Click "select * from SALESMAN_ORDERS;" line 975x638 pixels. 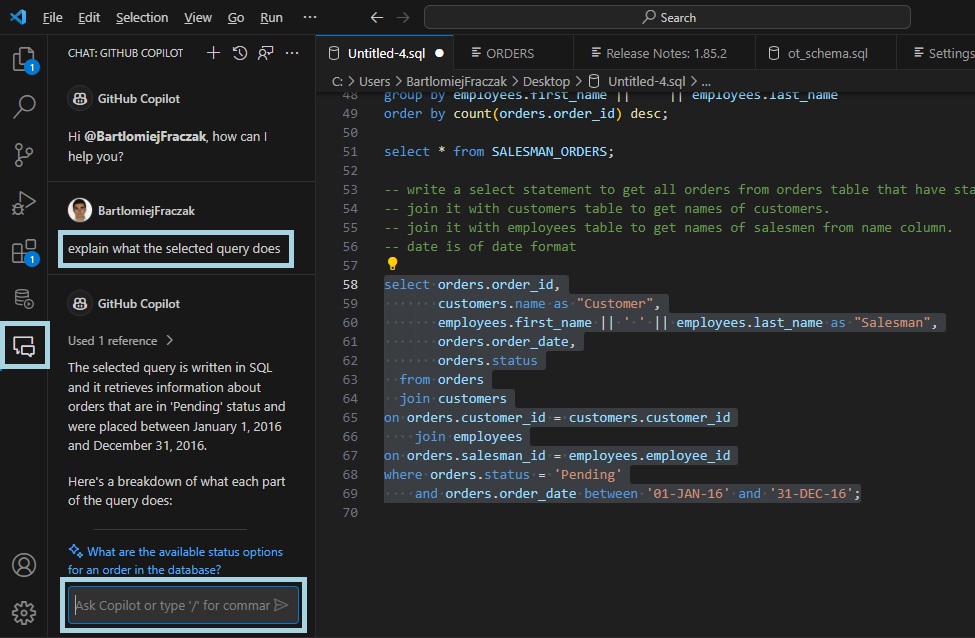point(499,151)
